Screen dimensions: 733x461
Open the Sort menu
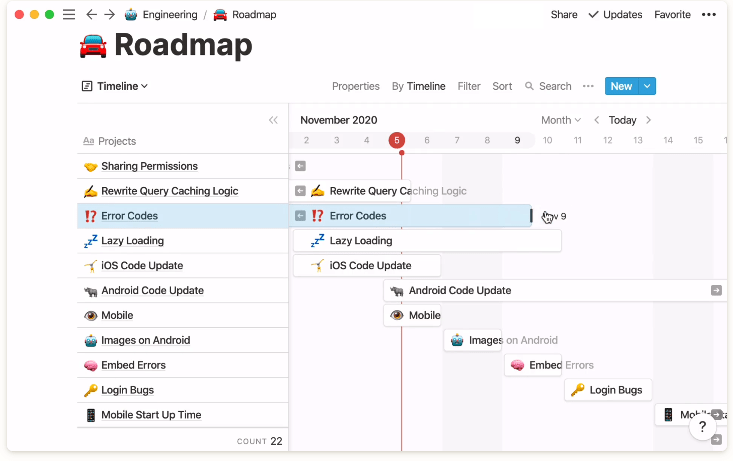pyautogui.click(x=502, y=87)
